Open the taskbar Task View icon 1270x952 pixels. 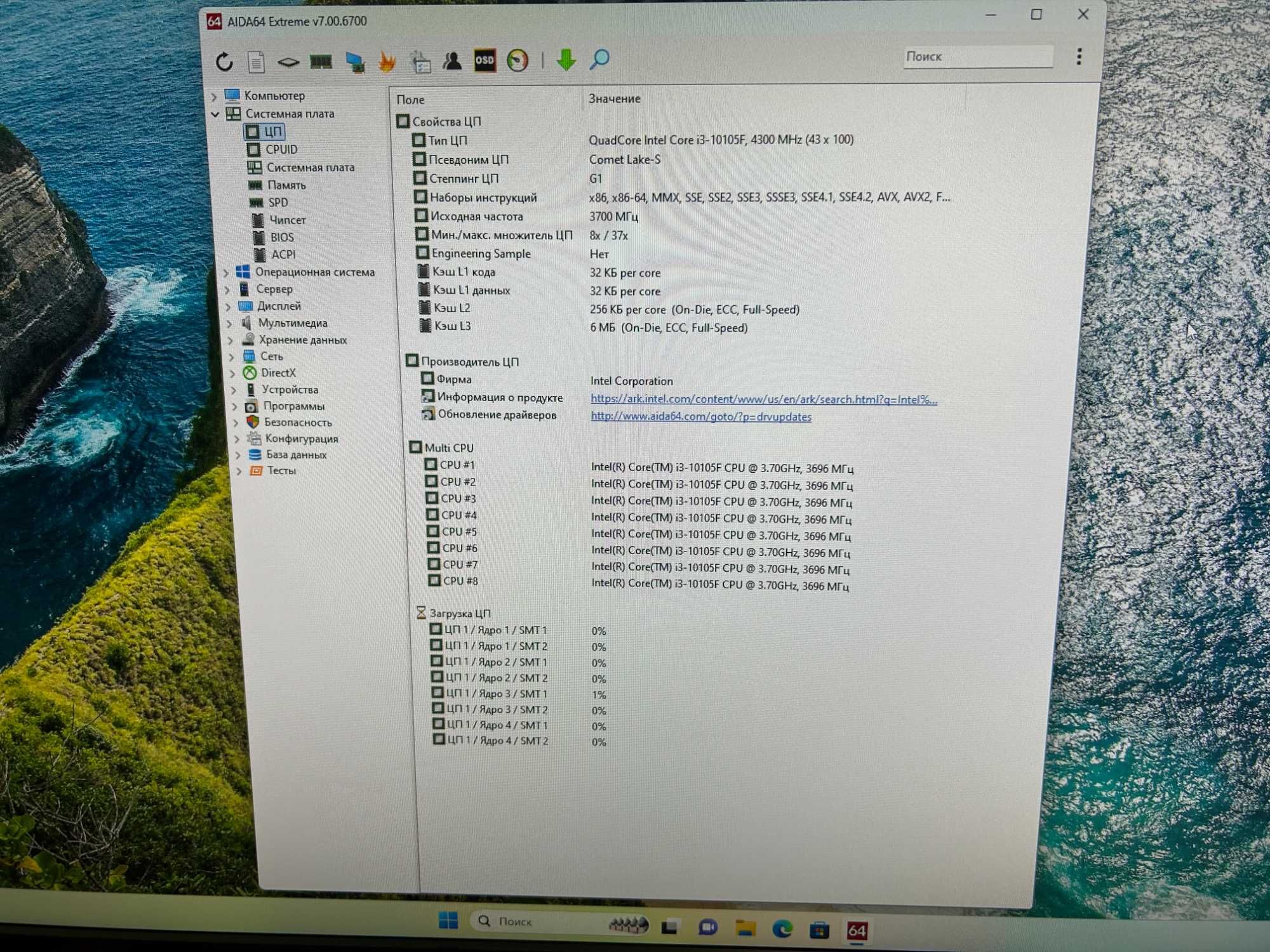(x=669, y=928)
